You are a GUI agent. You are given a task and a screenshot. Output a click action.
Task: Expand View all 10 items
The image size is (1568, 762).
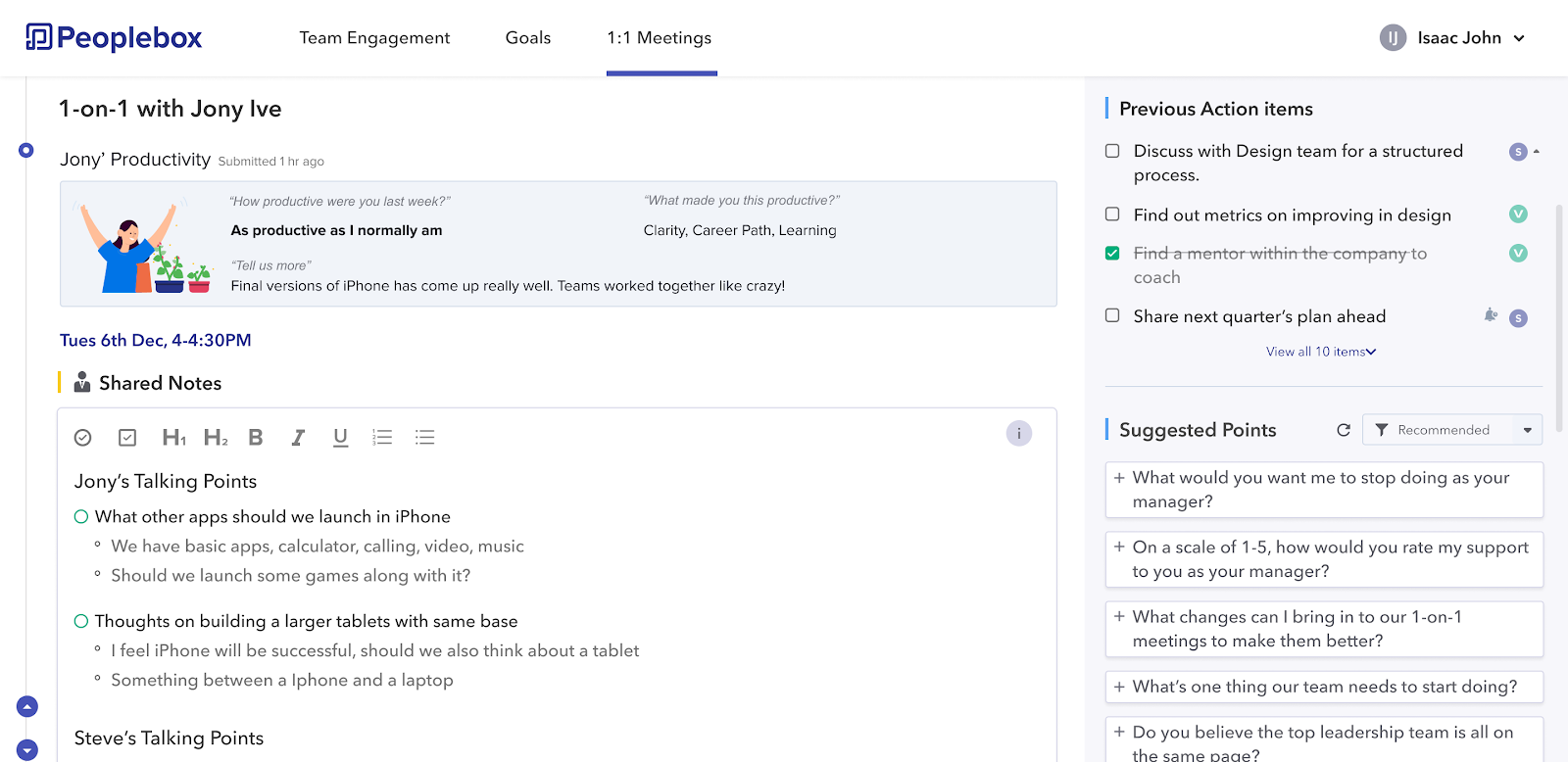pyautogui.click(x=1320, y=352)
